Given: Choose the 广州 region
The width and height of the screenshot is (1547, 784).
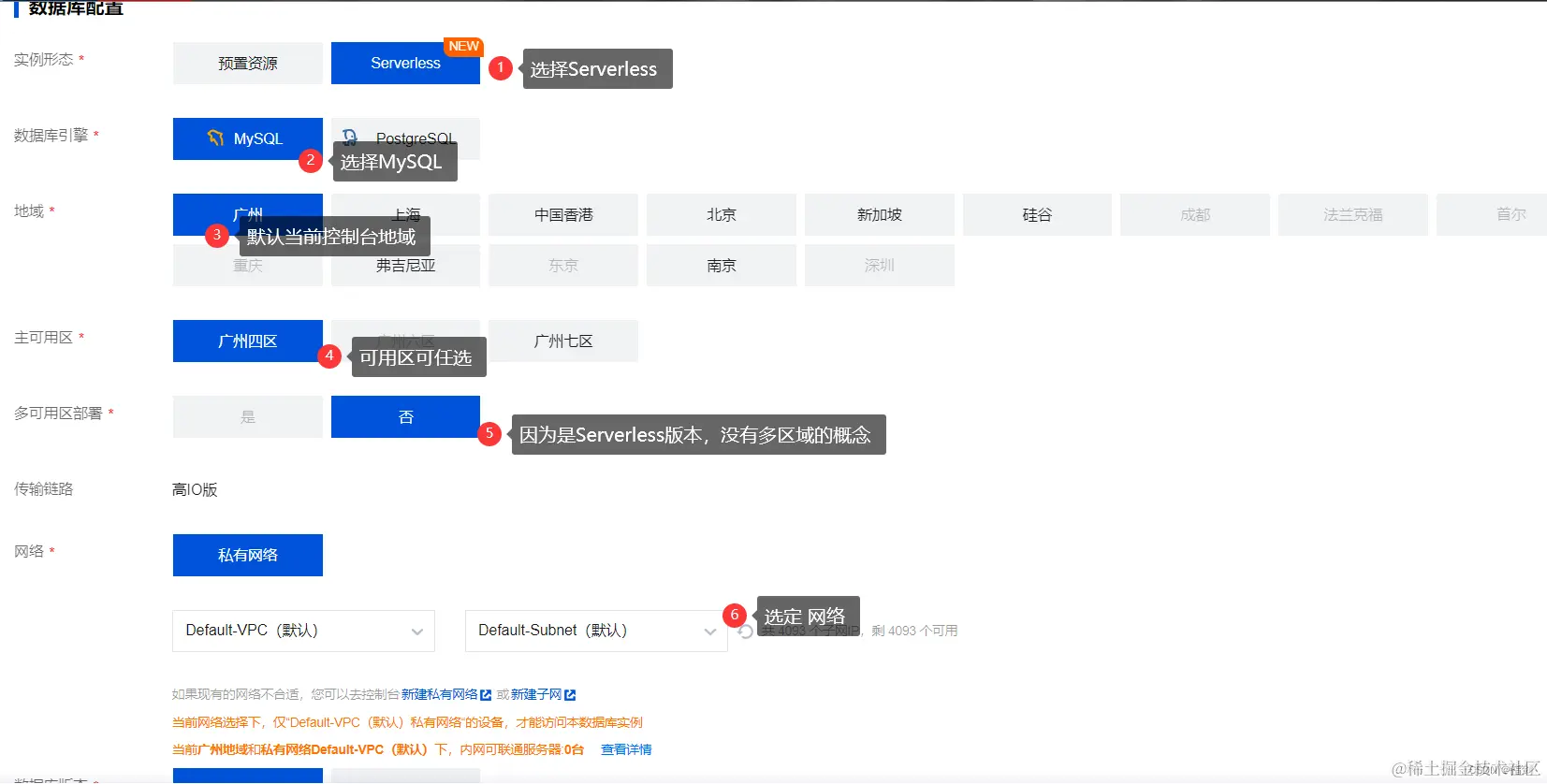Looking at the screenshot, I should (x=248, y=214).
